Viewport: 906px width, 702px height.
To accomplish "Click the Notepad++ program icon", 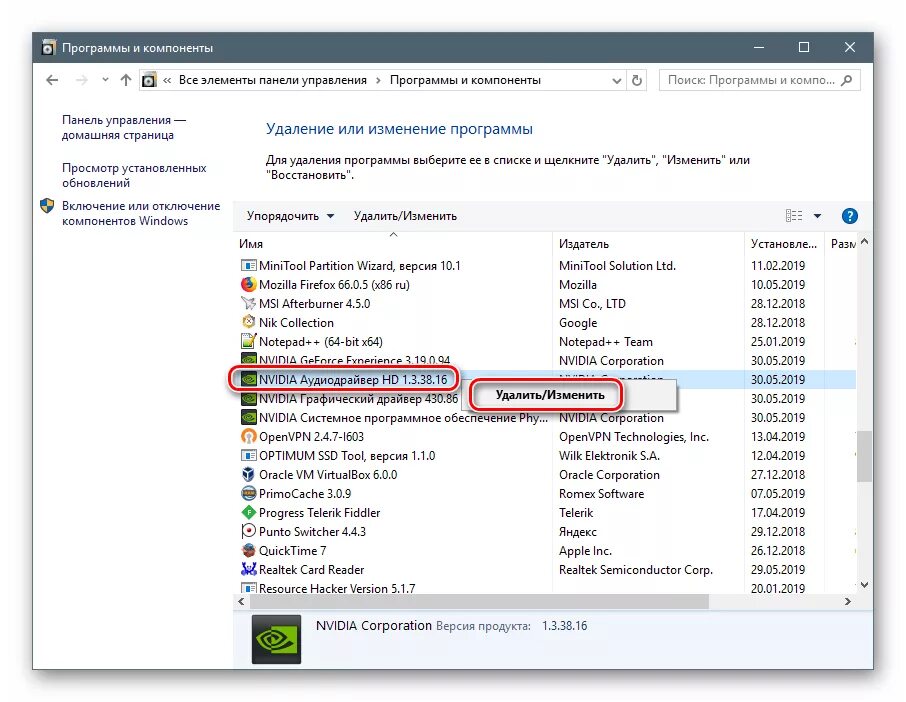I will (x=248, y=341).
